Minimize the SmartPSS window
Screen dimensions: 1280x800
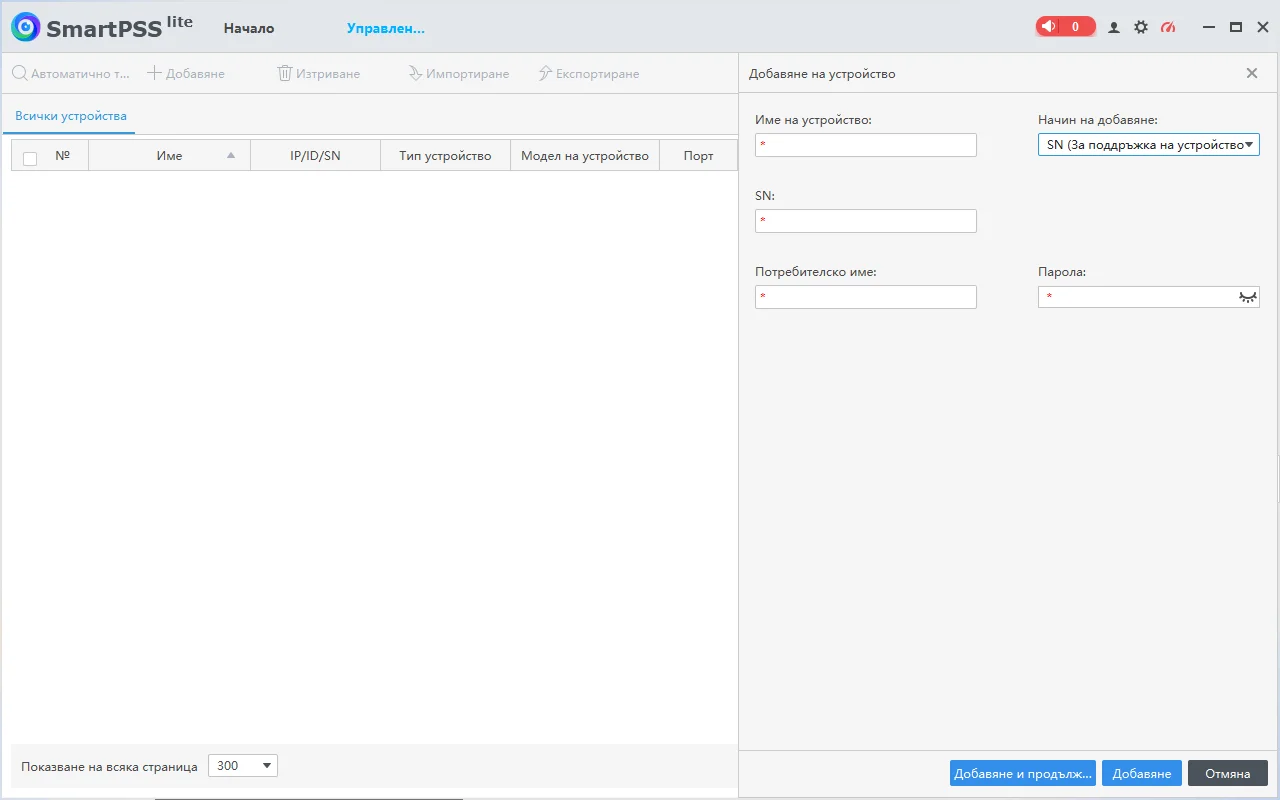[1209, 28]
